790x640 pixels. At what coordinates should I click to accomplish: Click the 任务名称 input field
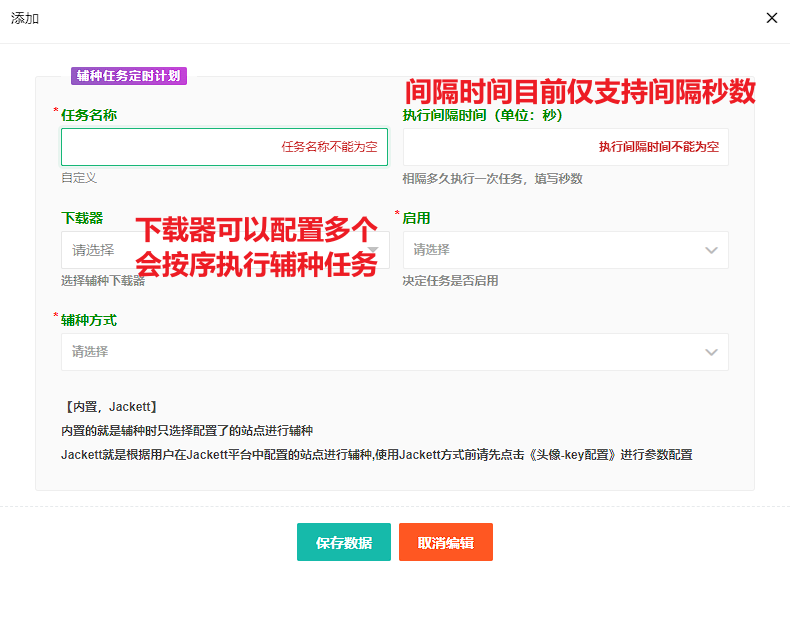[170, 147]
